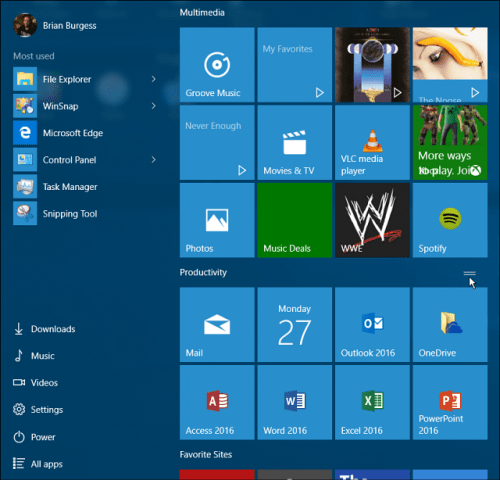Open the Groove Music tile

pos(217,65)
